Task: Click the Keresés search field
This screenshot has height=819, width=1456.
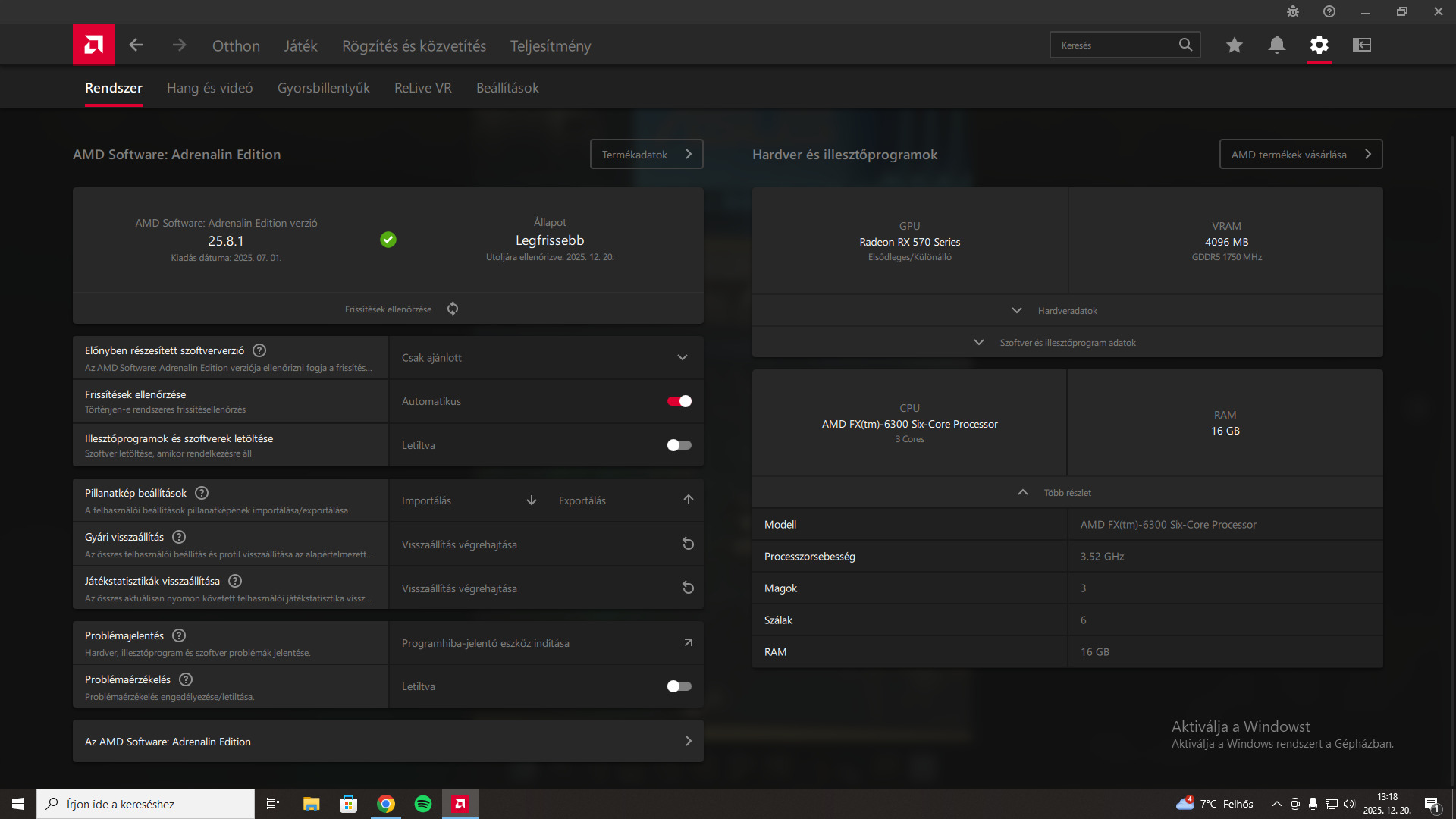Action: [x=1113, y=45]
